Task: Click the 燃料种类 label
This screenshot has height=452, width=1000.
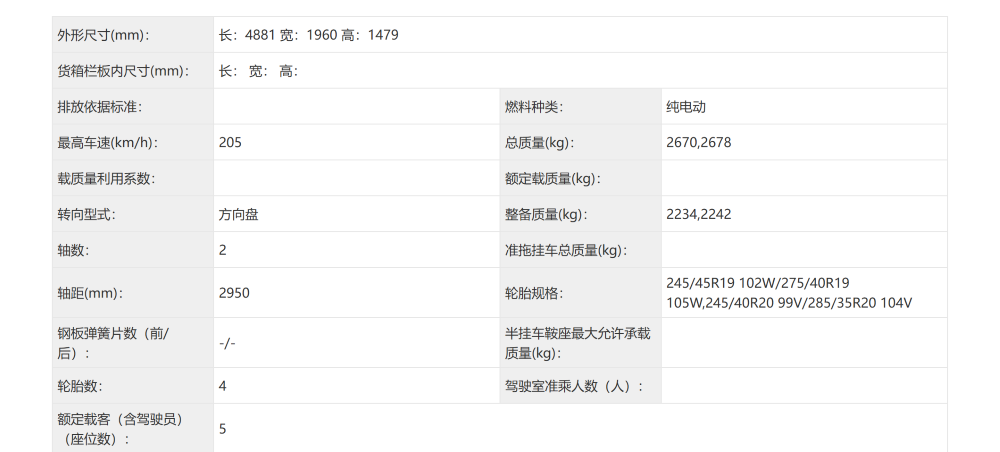Action: pos(535,107)
